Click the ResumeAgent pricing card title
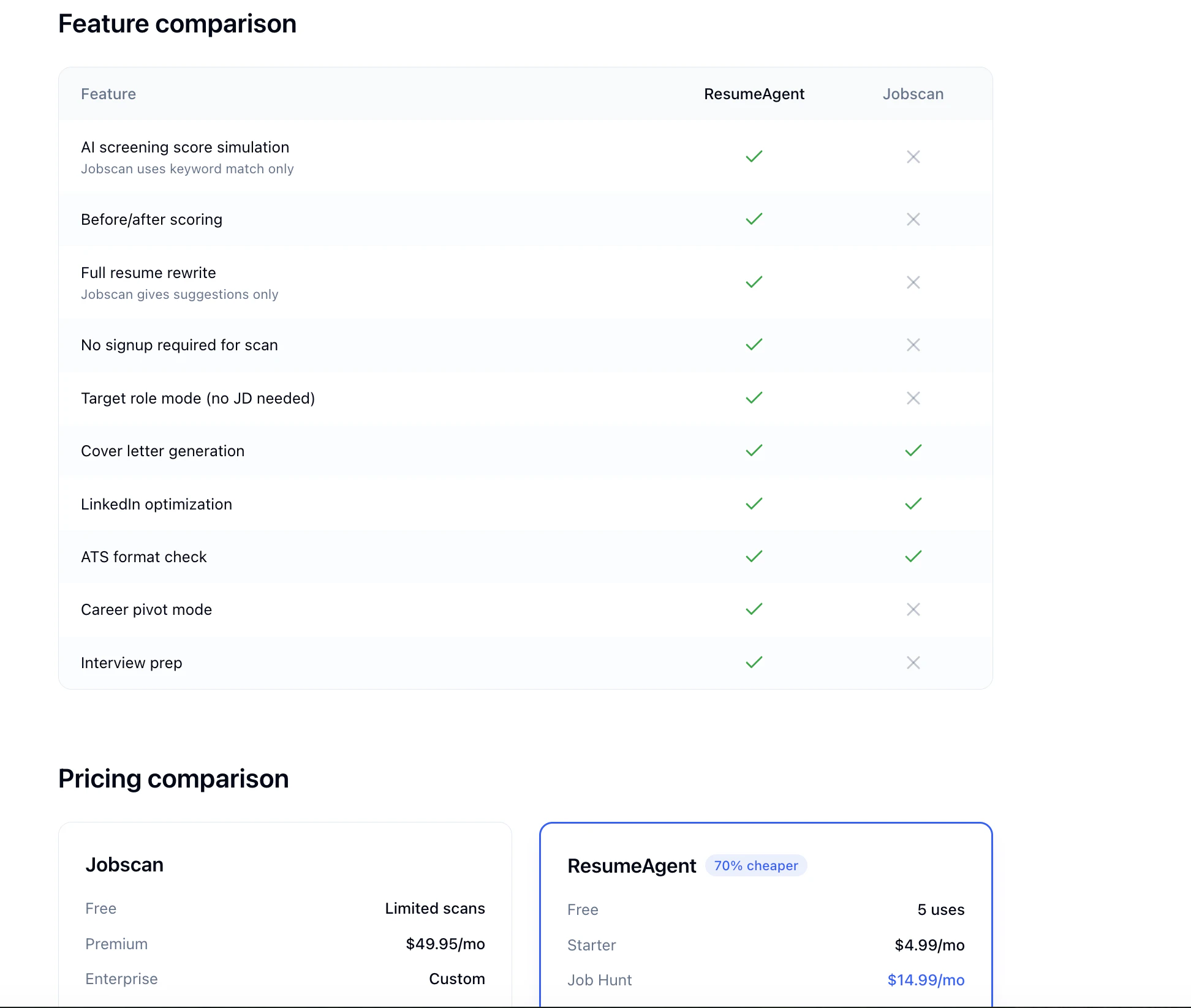 (631, 865)
